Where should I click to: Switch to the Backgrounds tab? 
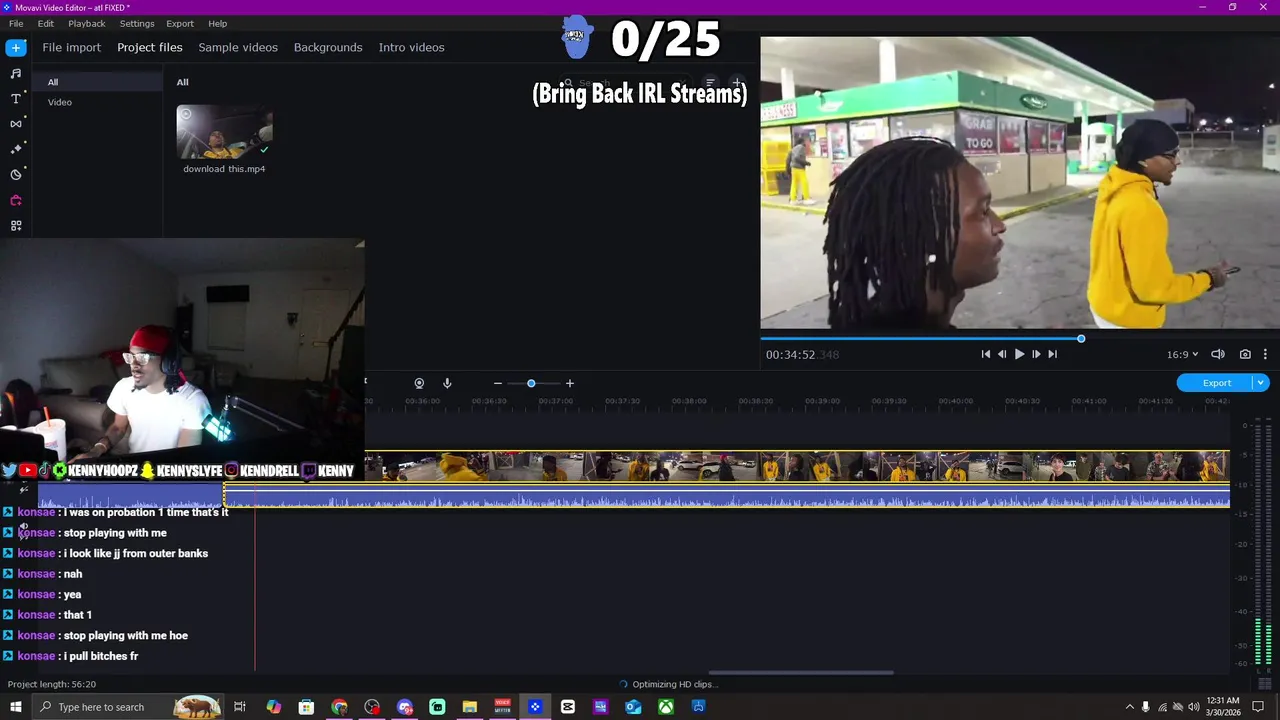tap(328, 47)
